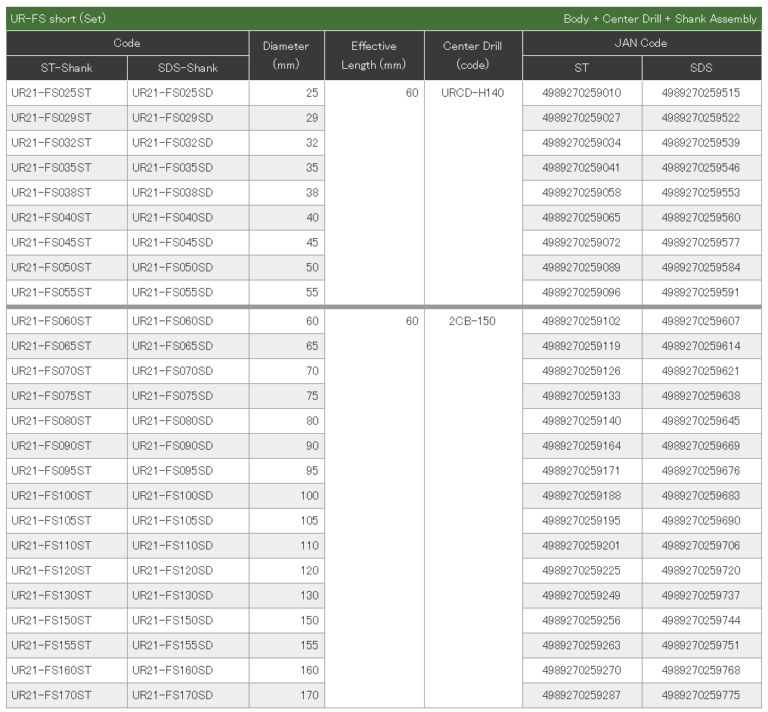Select JAN code 4989270259010

point(581,93)
